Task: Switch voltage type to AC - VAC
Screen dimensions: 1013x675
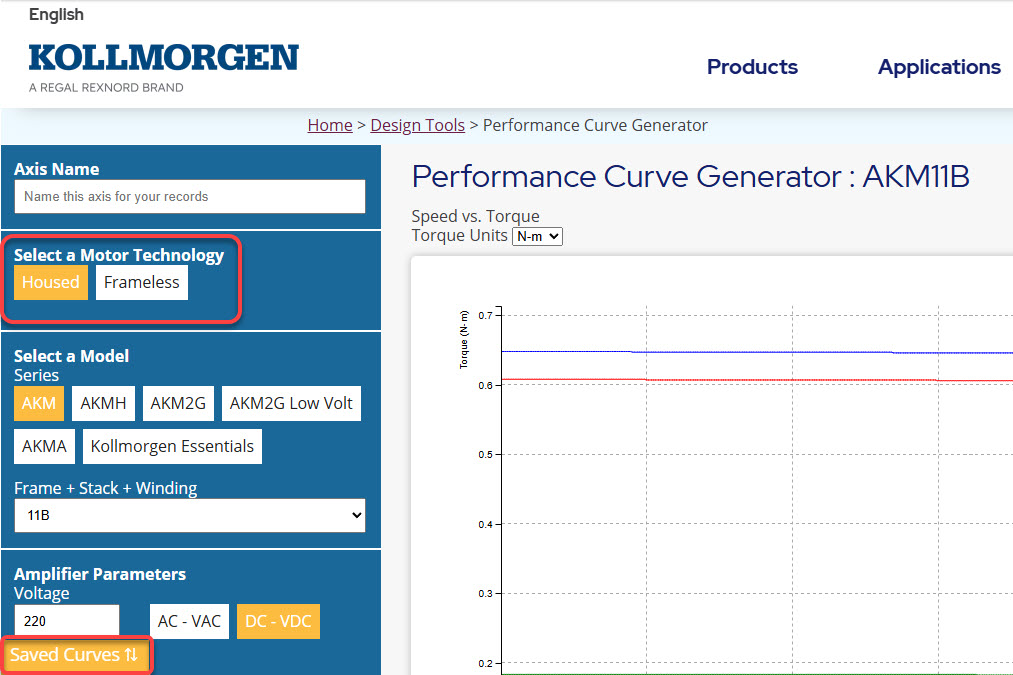Action: pos(189,621)
